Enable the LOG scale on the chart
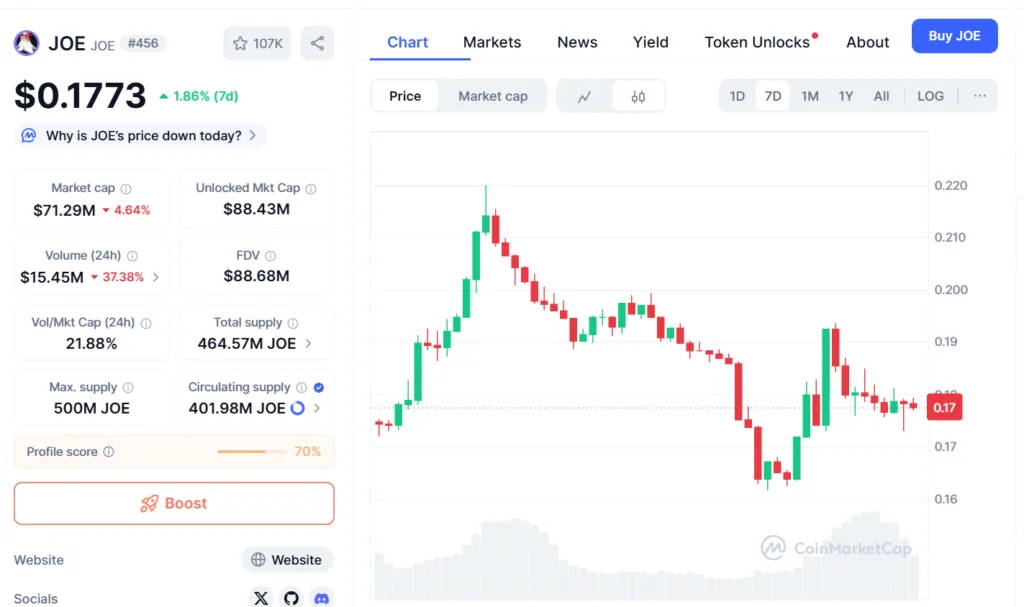 (930, 95)
